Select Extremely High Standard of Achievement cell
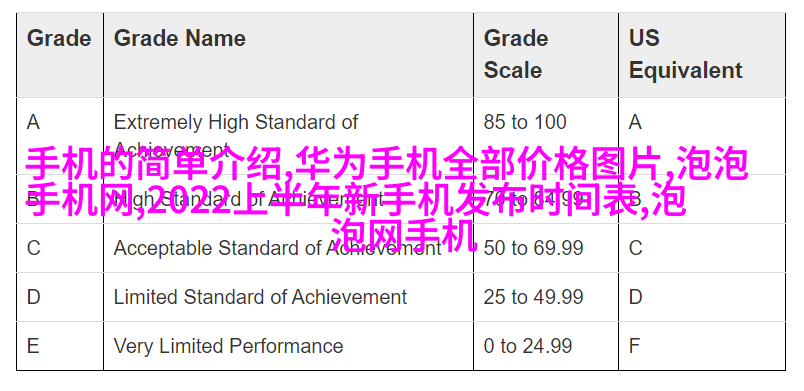 tap(288, 136)
